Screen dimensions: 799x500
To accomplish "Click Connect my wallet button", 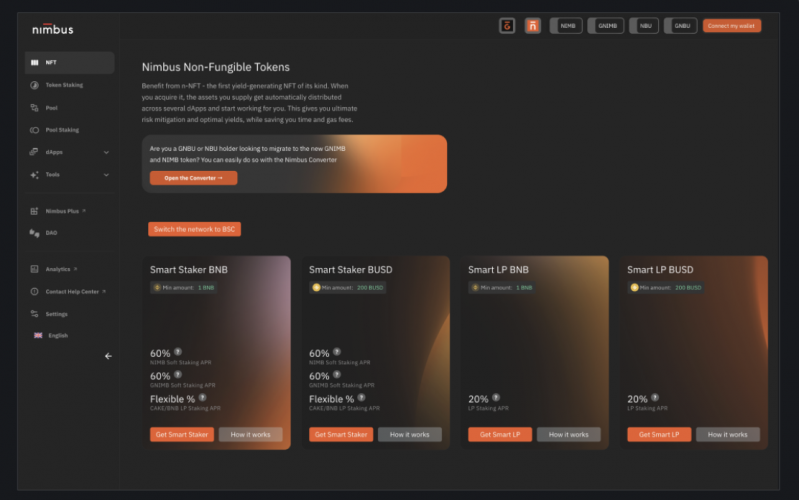I will coord(732,25).
